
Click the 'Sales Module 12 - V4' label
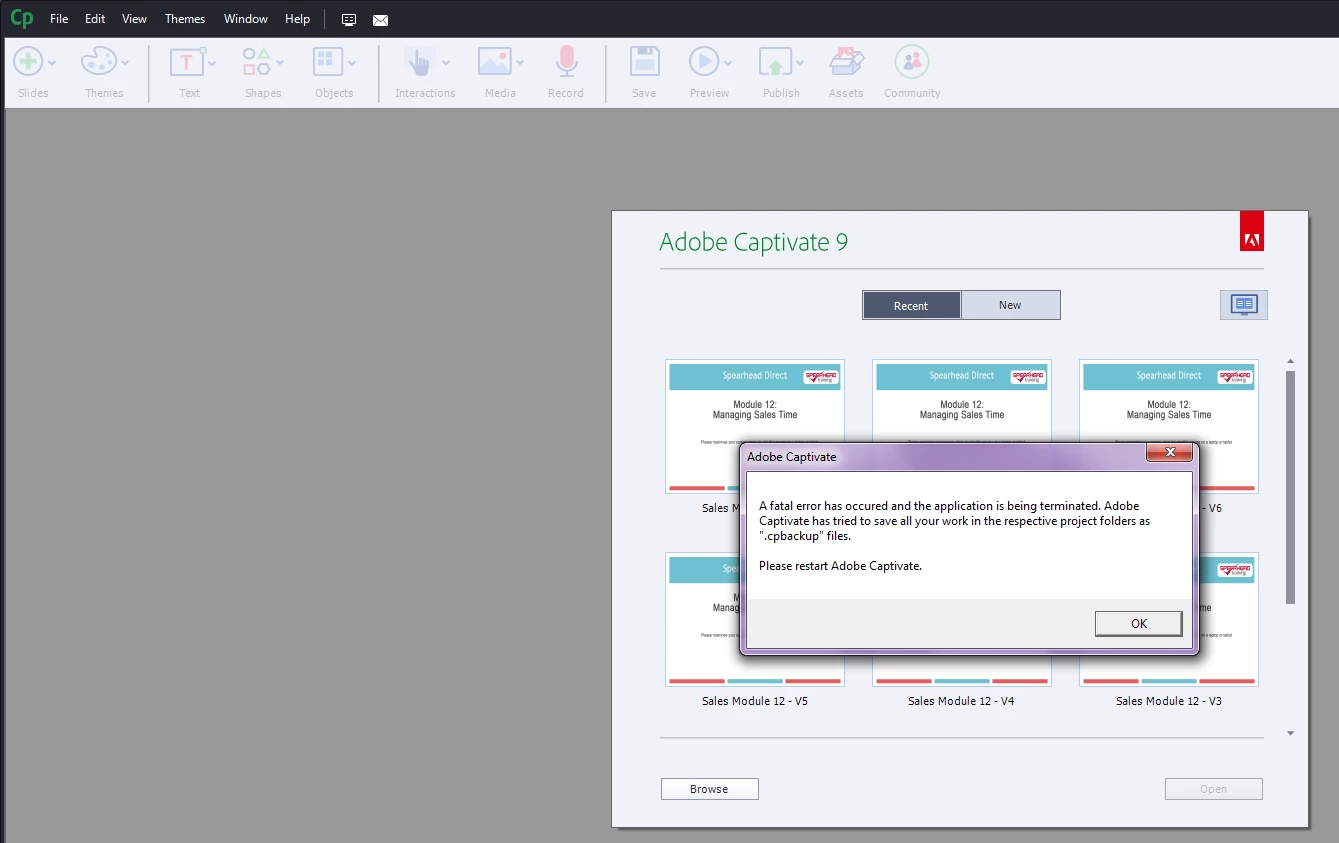click(x=961, y=701)
